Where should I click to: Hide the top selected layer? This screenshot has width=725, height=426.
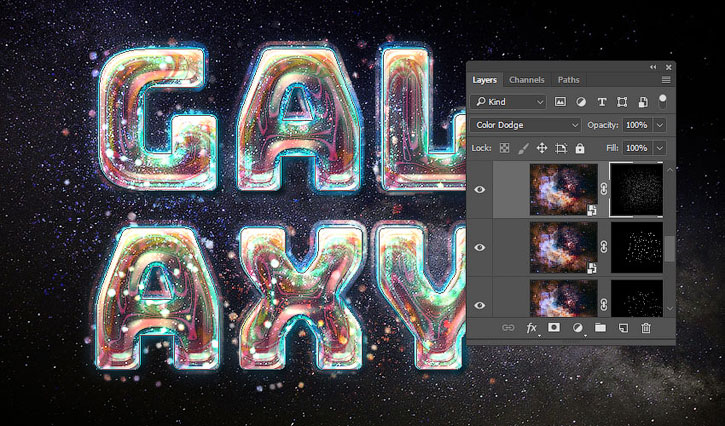pyautogui.click(x=480, y=190)
